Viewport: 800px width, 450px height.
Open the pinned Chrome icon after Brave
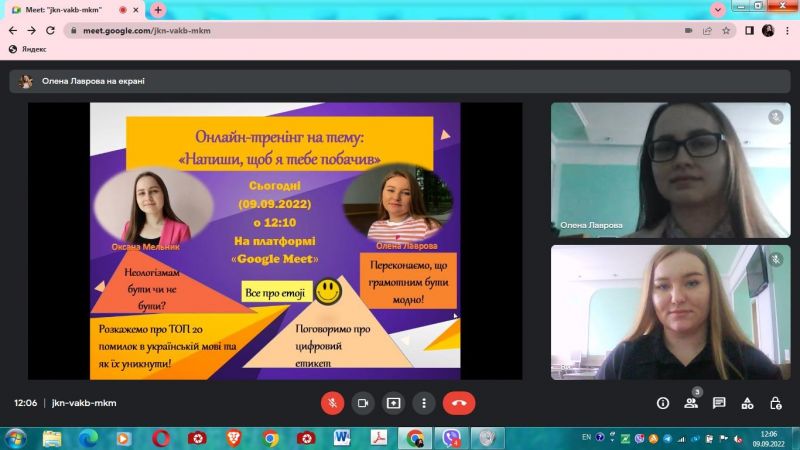[270, 439]
